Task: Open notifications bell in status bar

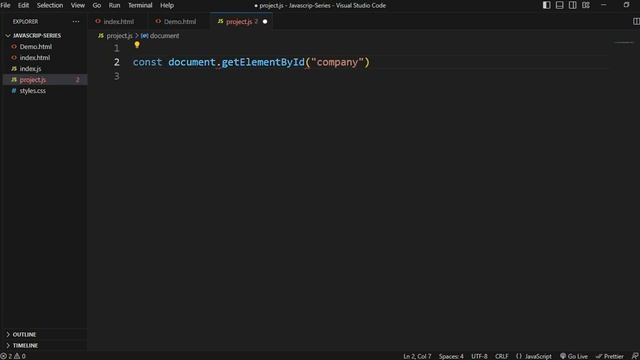Action: [635, 356]
